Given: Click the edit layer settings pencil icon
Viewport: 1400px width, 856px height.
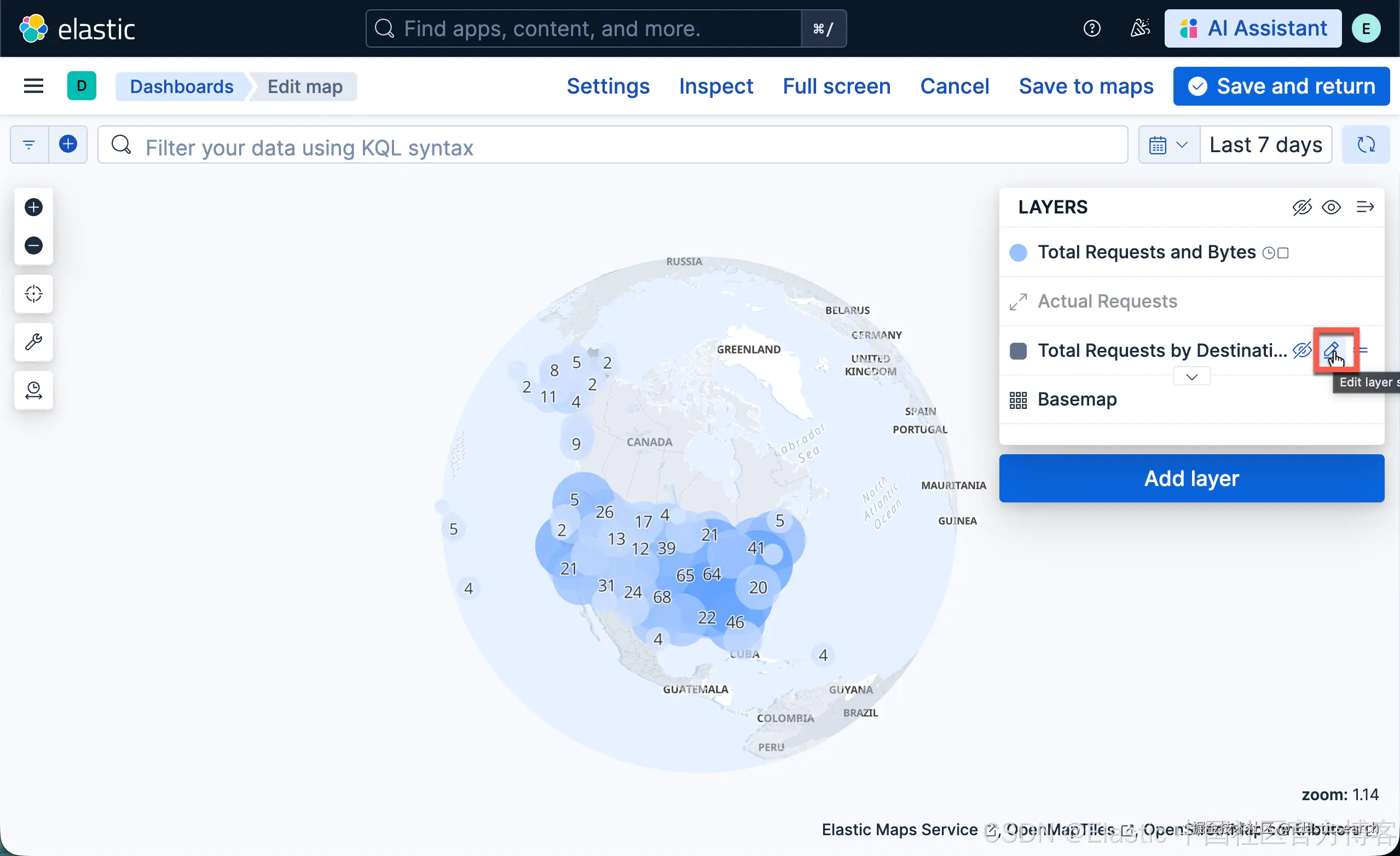Looking at the screenshot, I should point(1331,350).
